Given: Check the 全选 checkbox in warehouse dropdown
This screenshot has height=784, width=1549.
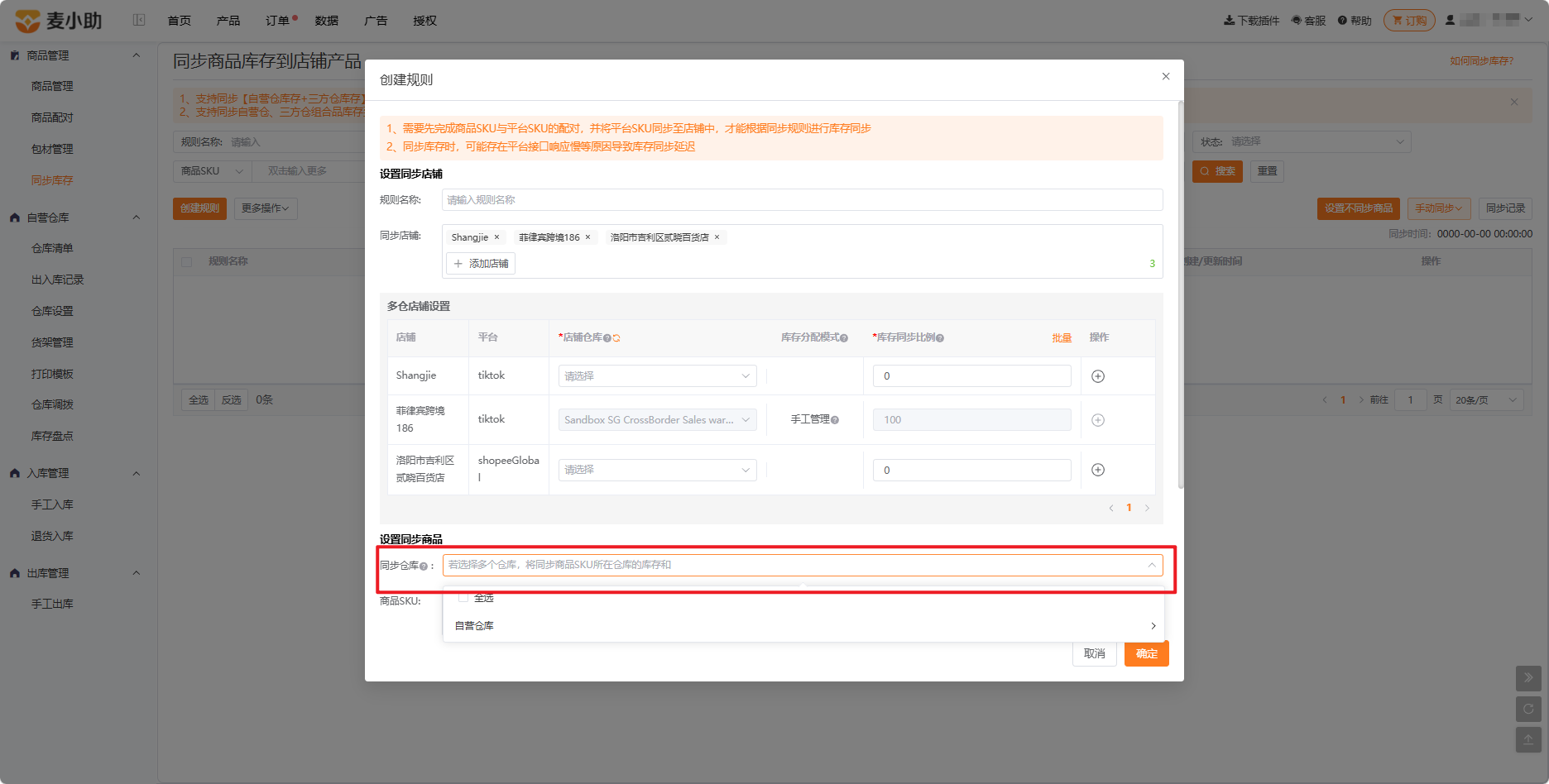Looking at the screenshot, I should coord(463,597).
